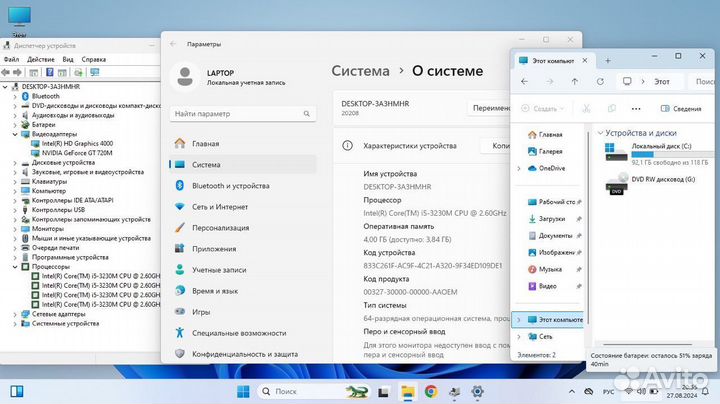Click the three-dots more options in Explorer
The width and height of the screenshot is (720, 404).
tap(636, 109)
